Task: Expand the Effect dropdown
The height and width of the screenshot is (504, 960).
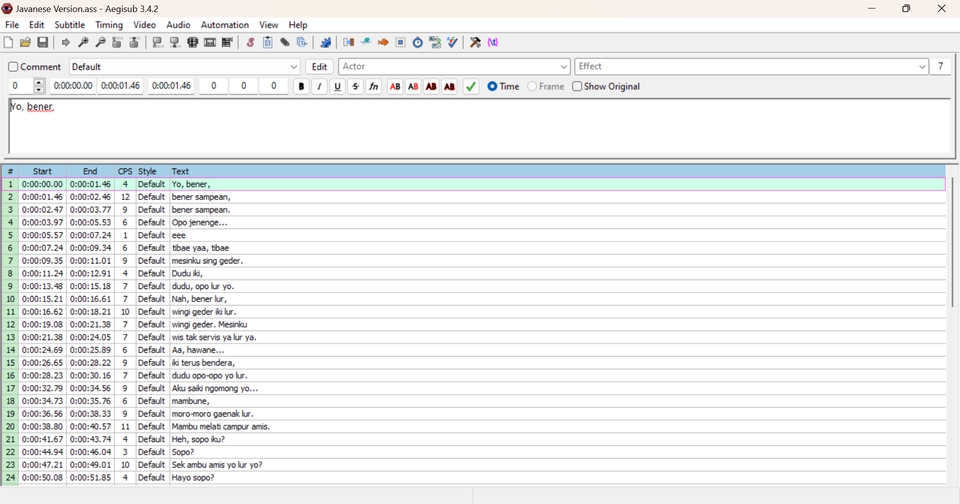Action: 922,67
